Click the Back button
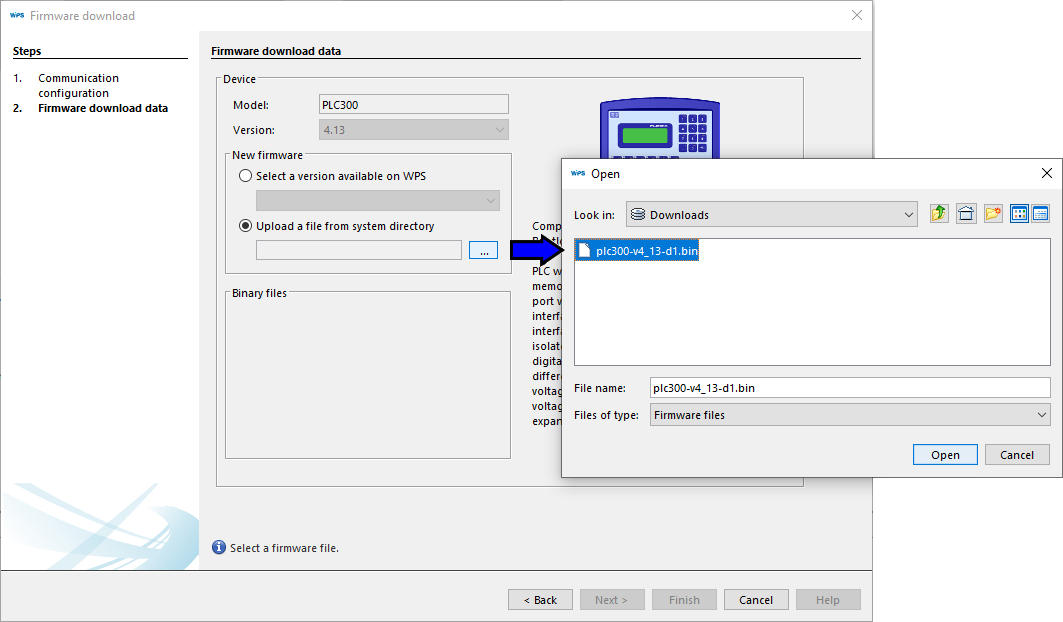1063x622 pixels. [x=540, y=600]
